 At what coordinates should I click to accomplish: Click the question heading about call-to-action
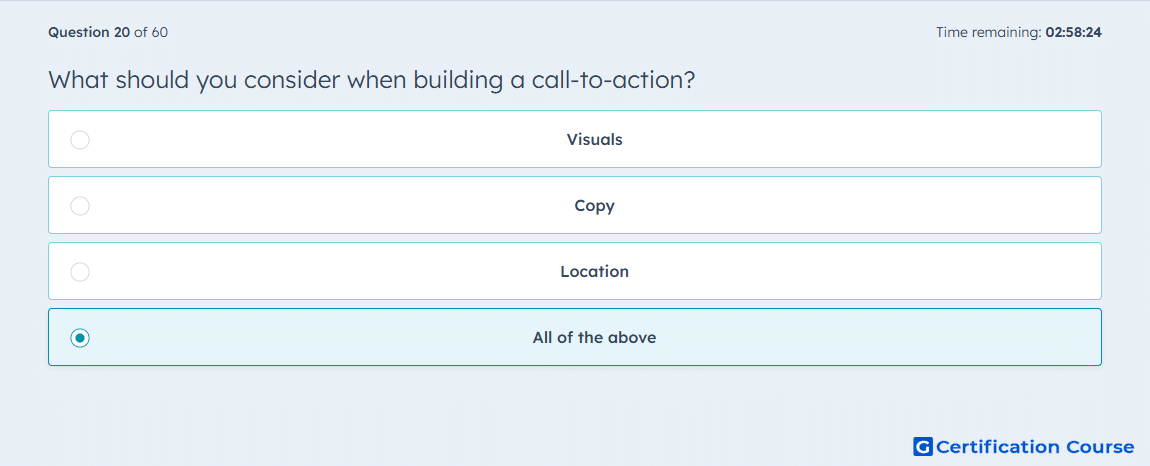371,80
